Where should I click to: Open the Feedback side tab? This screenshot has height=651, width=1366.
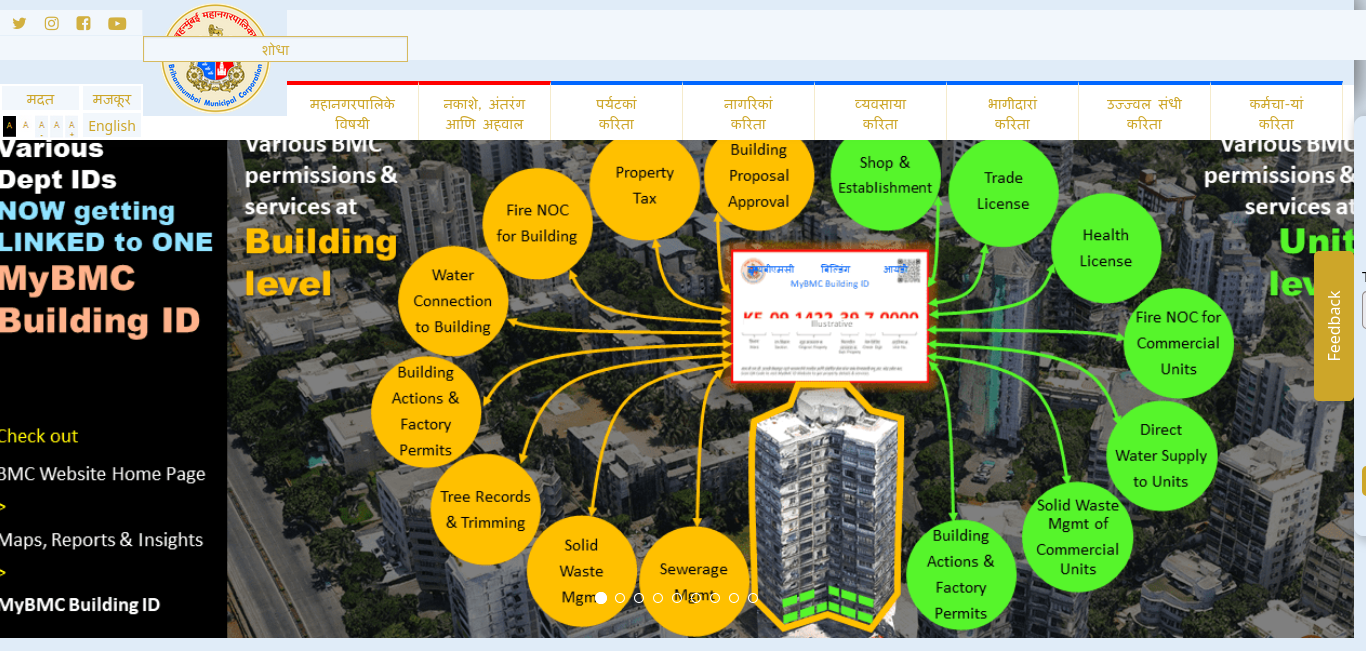[x=1333, y=326]
